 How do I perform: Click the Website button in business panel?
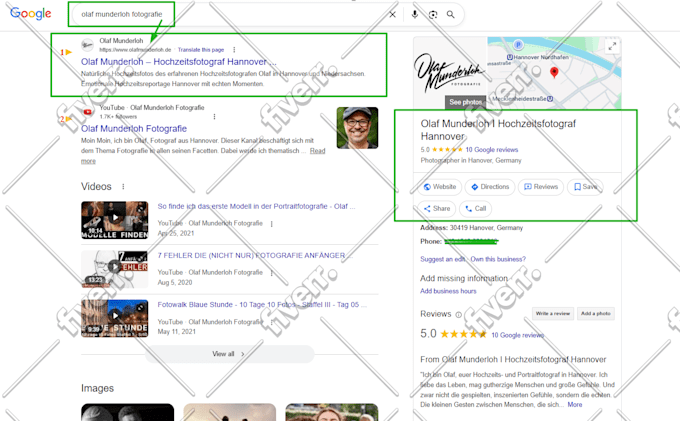tap(440, 187)
